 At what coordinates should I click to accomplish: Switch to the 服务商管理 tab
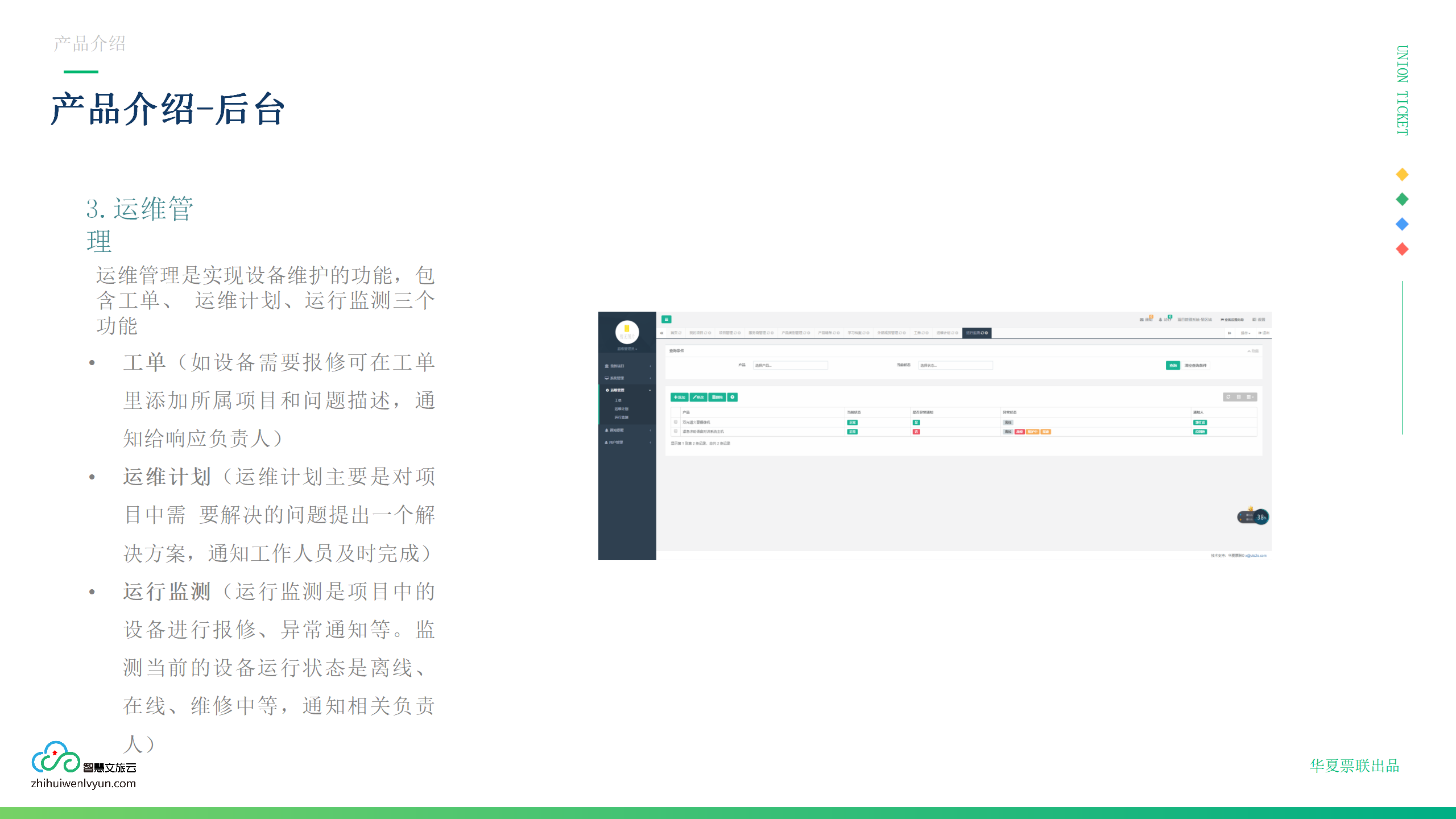tap(761, 333)
